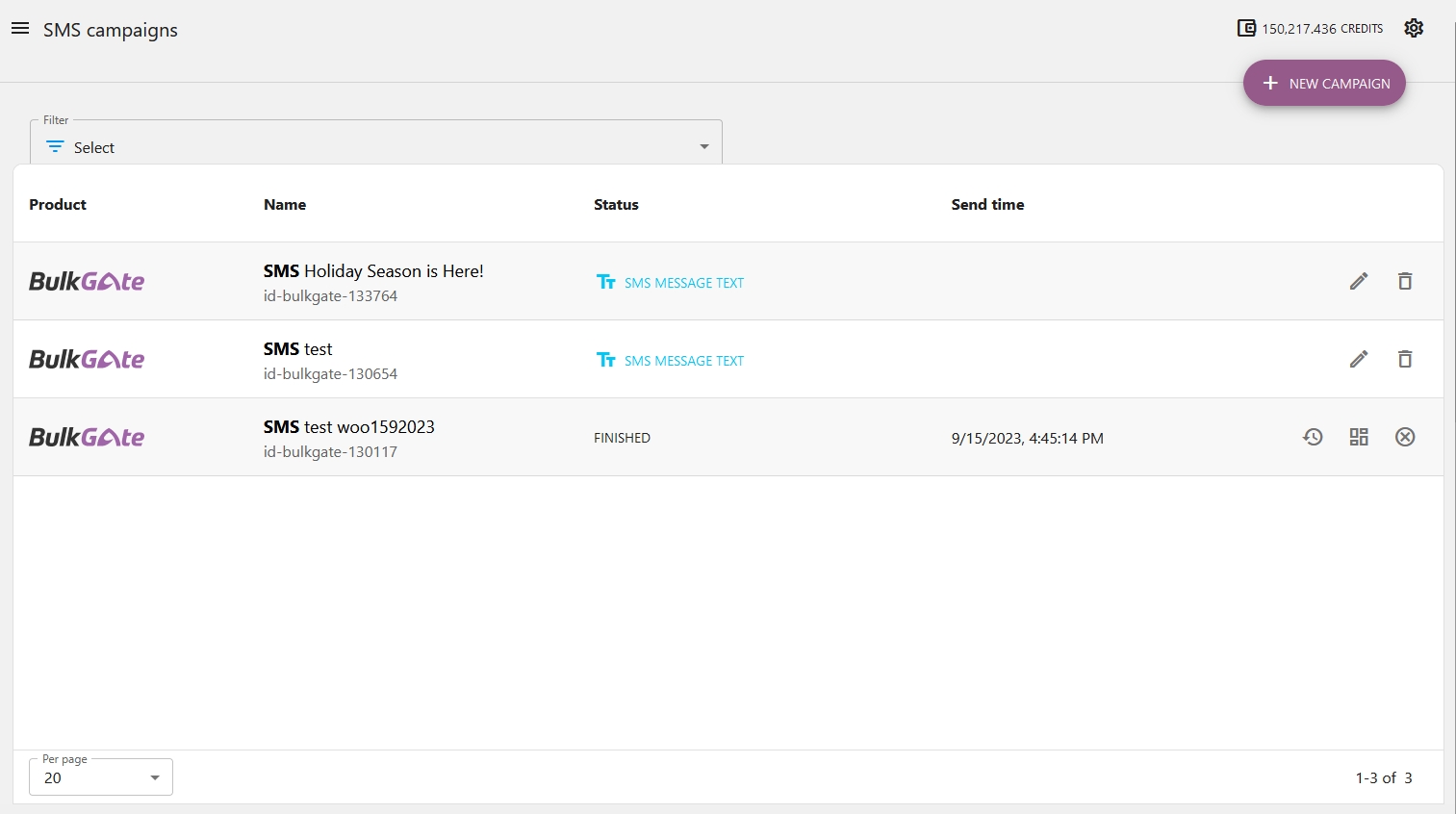Select 'SMS test' campaign name
1456x814 pixels.
click(x=298, y=349)
